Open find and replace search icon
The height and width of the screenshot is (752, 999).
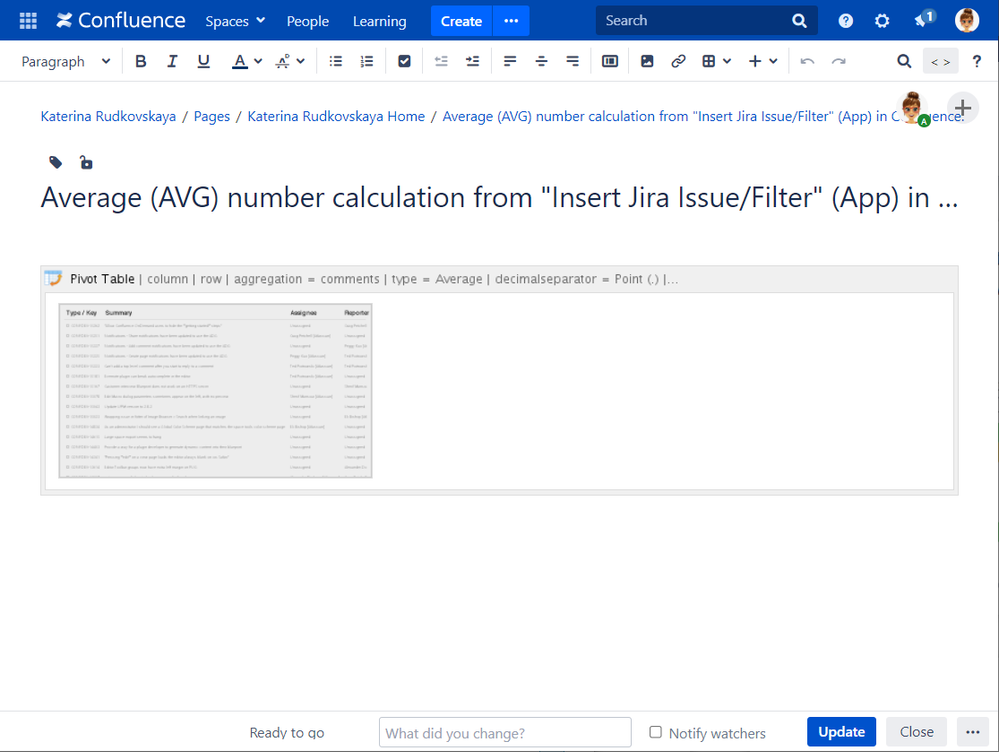904,61
